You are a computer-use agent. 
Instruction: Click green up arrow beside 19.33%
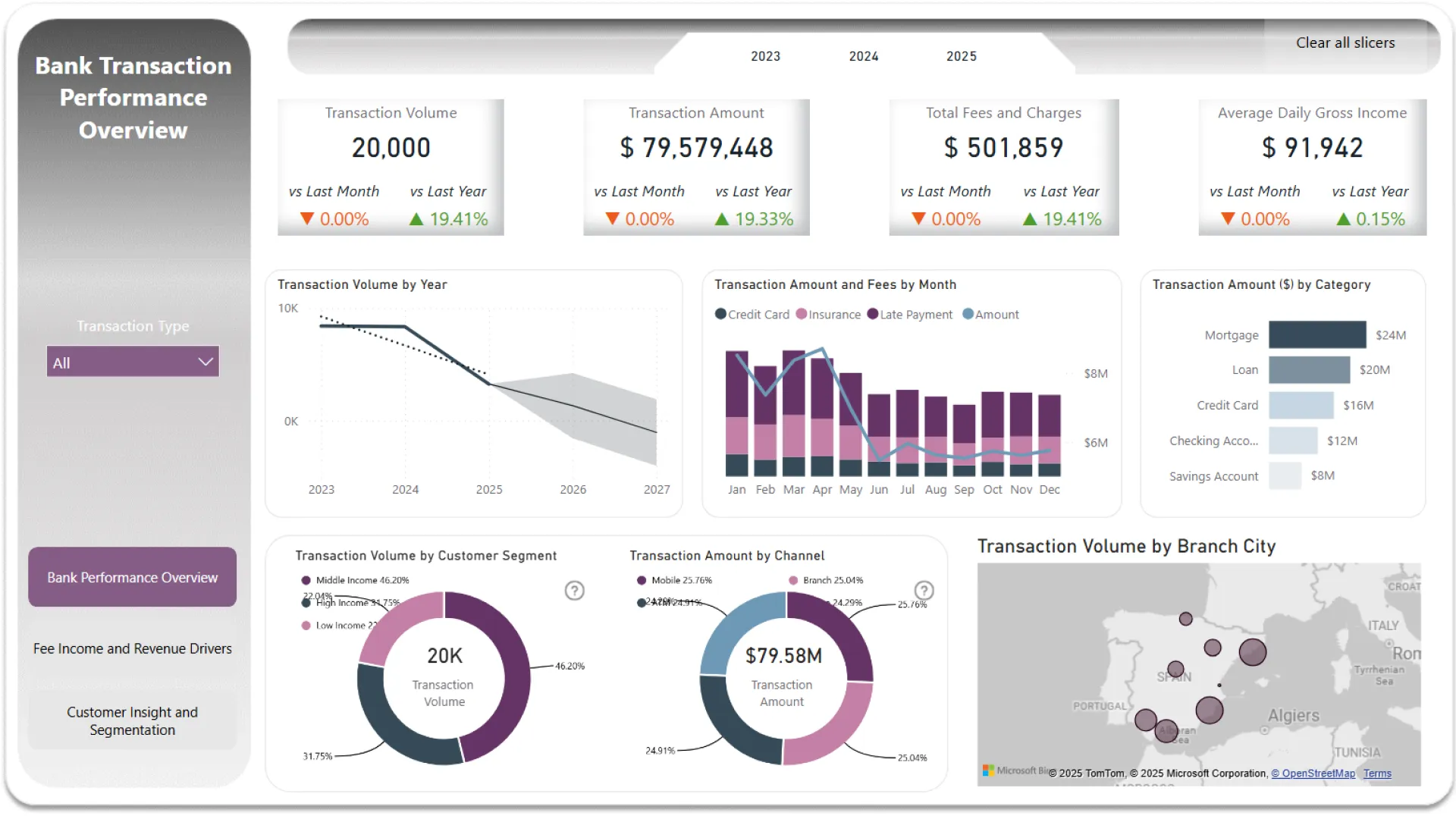click(x=722, y=219)
